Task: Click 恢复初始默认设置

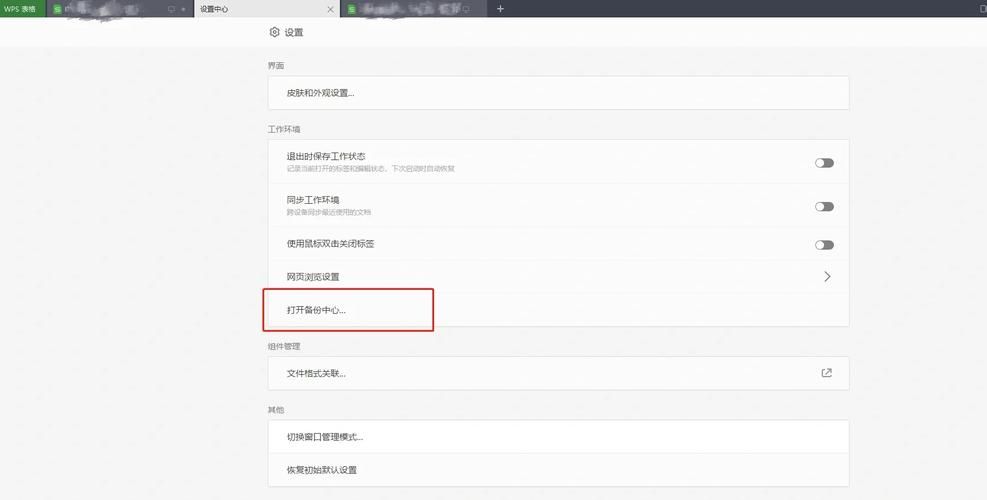Action: [x=558, y=470]
